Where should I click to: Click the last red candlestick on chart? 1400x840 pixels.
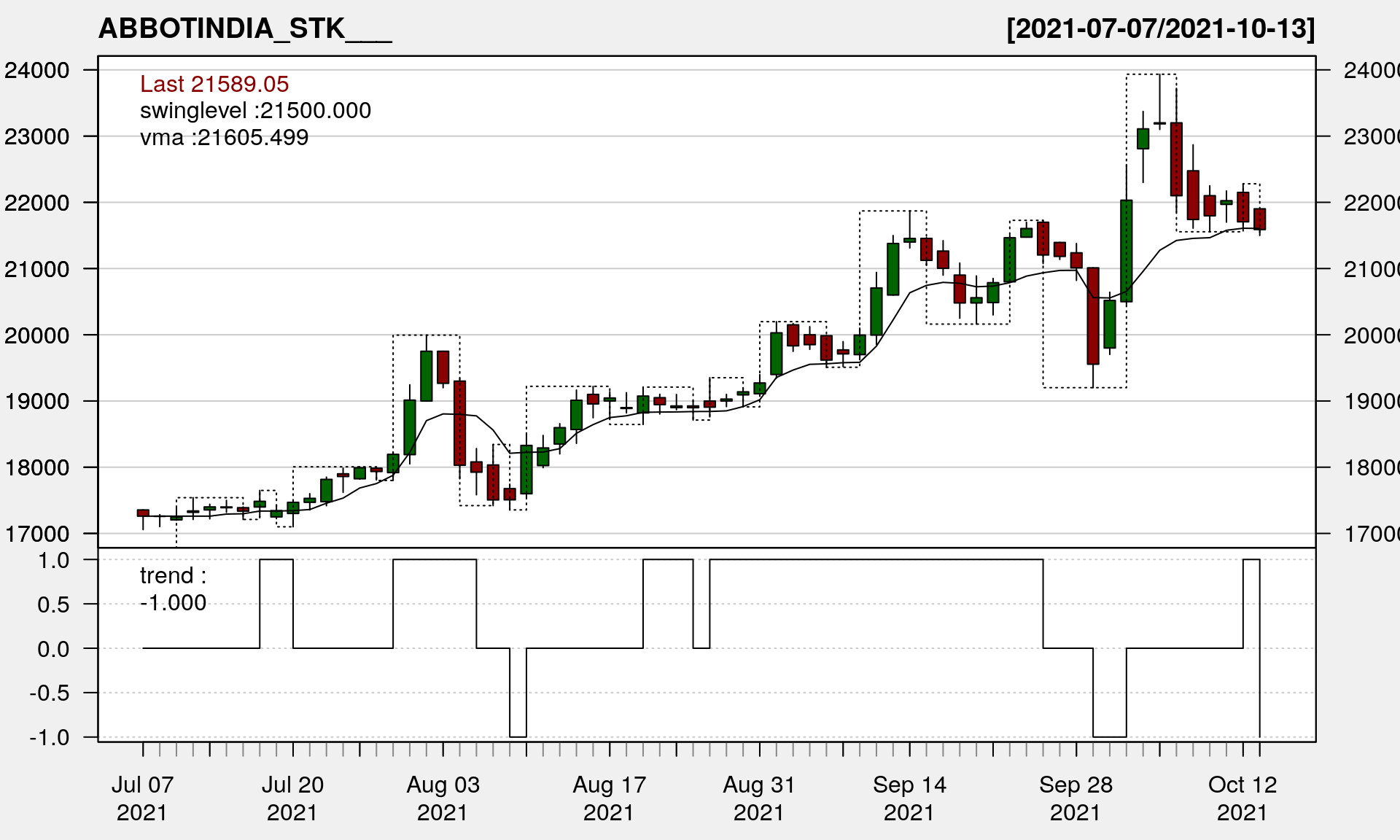pyautogui.click(x=1259, y=219)
